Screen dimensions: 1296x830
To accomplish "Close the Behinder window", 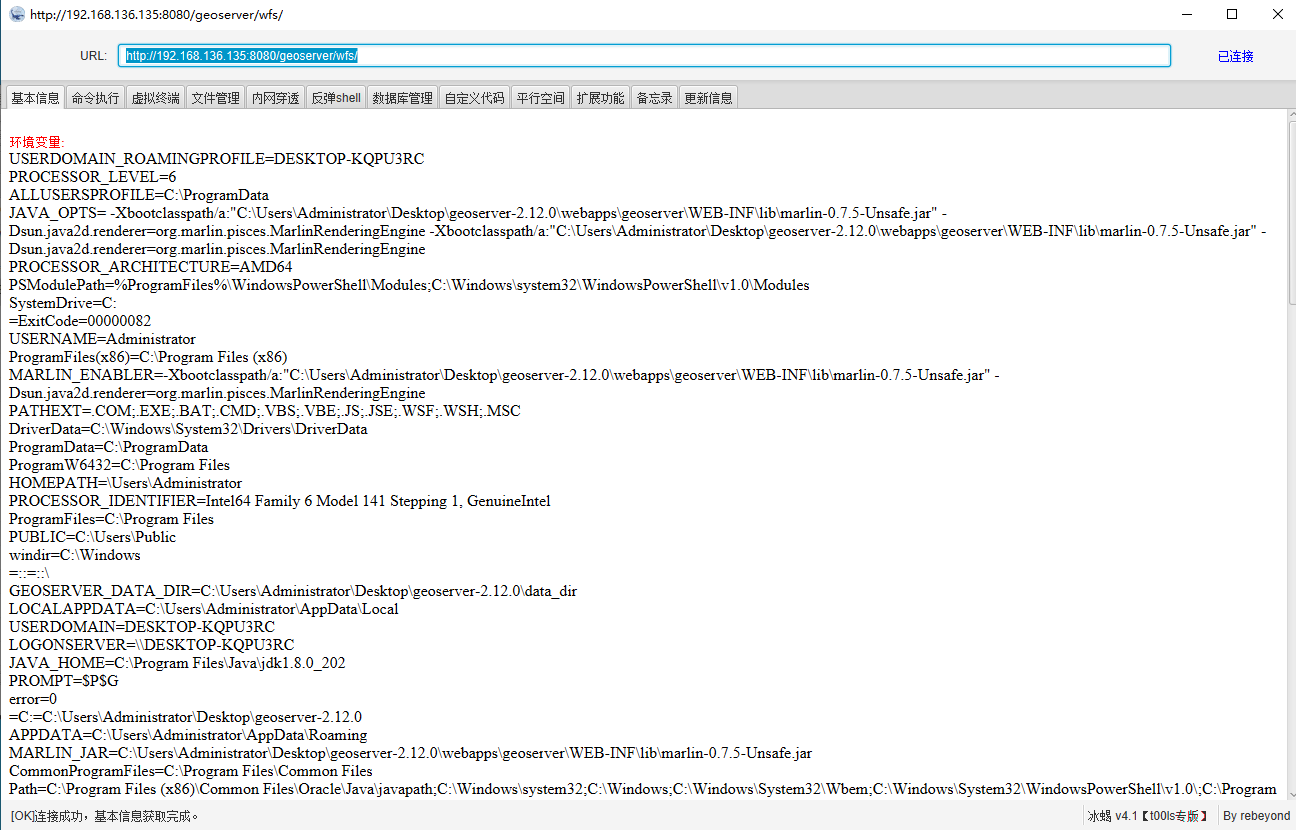I will point(1277,14).
